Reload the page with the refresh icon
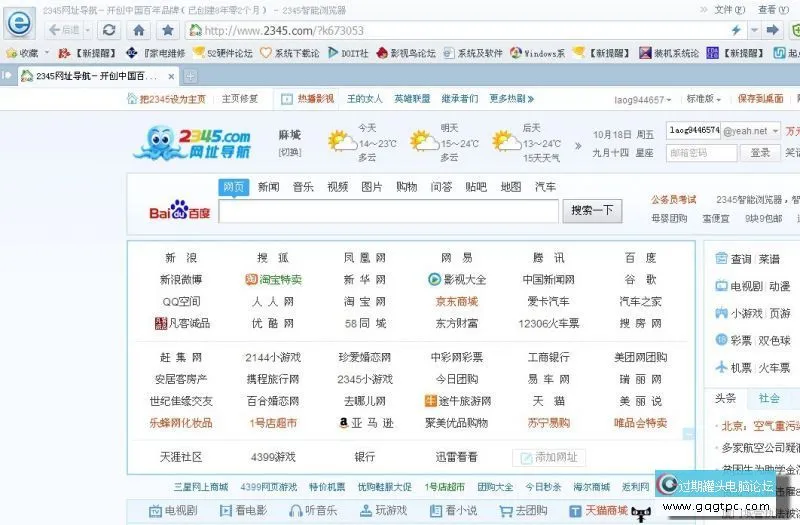This screenshot has height=525, width=800. pyautogui.click(x=109, y=30)
